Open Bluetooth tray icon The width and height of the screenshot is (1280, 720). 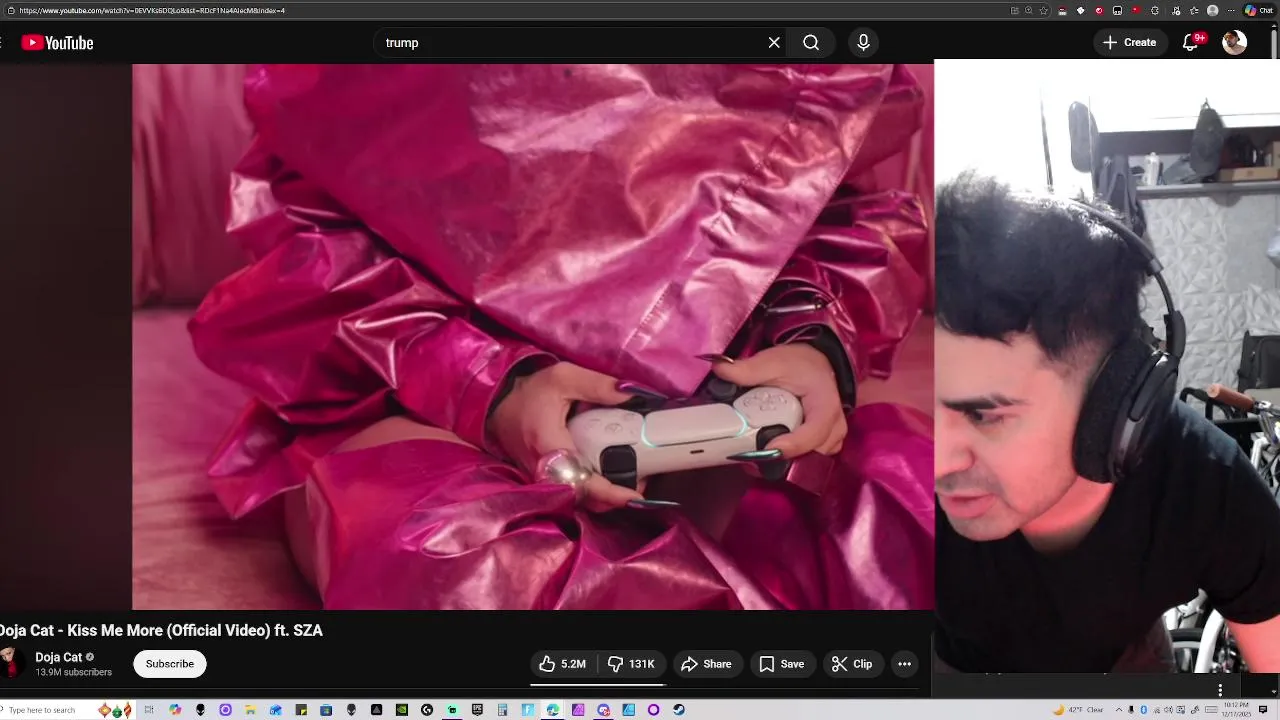[x=1144, y=710]
